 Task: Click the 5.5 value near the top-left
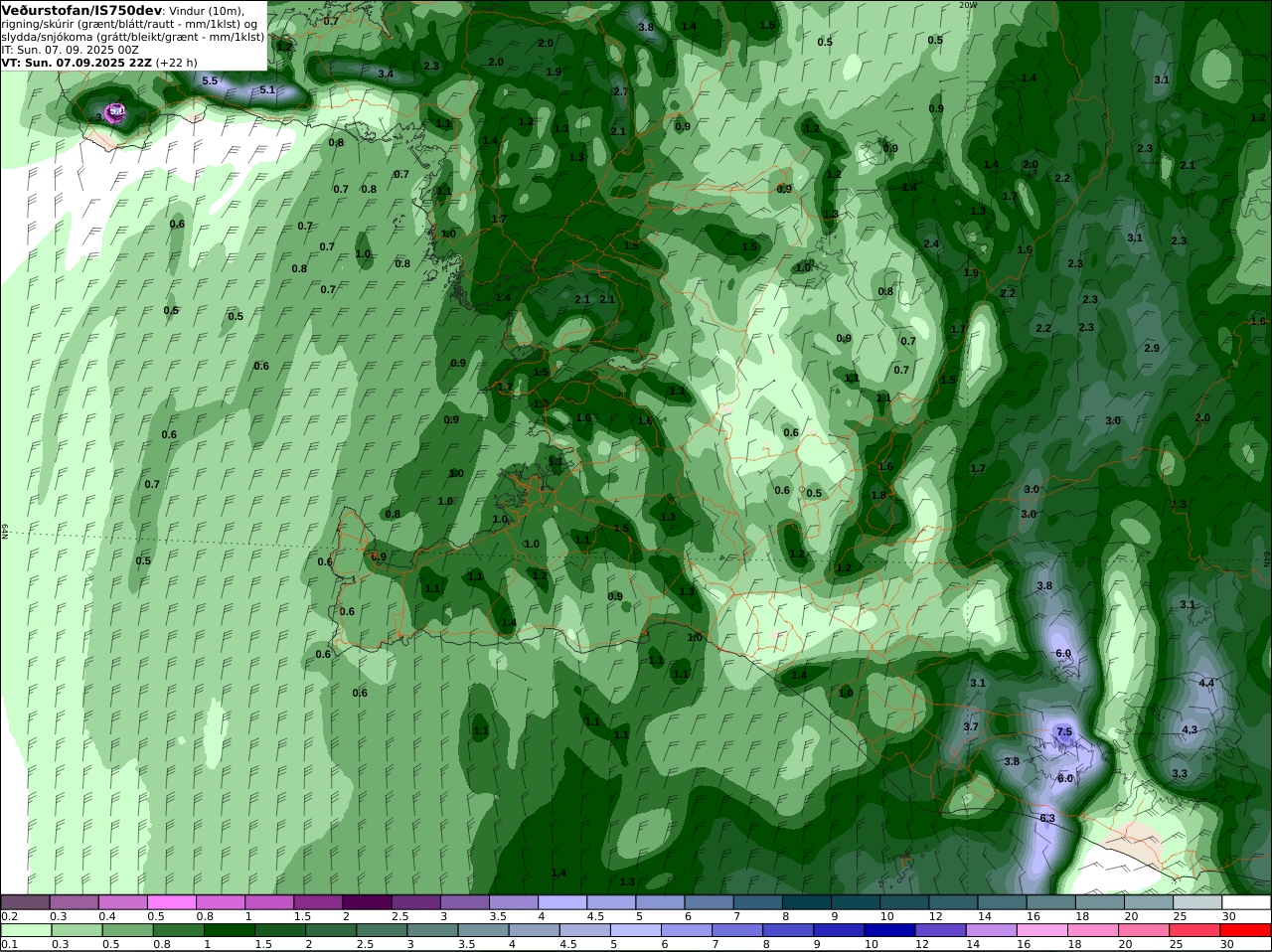[x=210, y=80]
